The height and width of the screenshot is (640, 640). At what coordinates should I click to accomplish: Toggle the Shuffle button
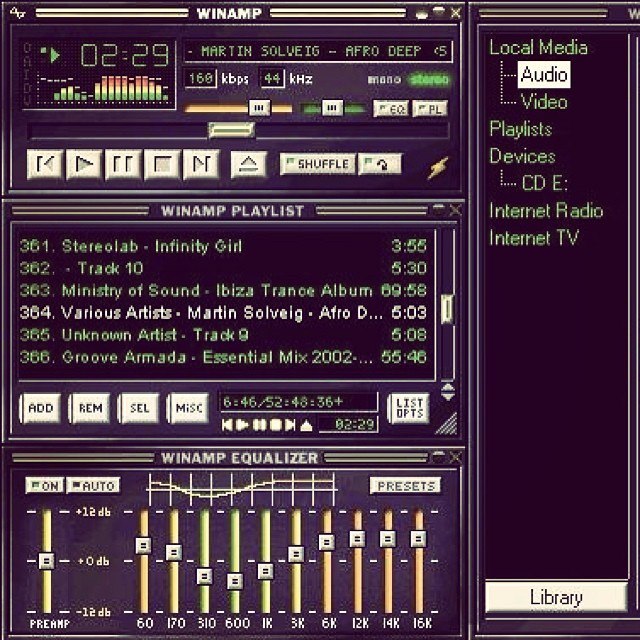(x=318, y=164)
